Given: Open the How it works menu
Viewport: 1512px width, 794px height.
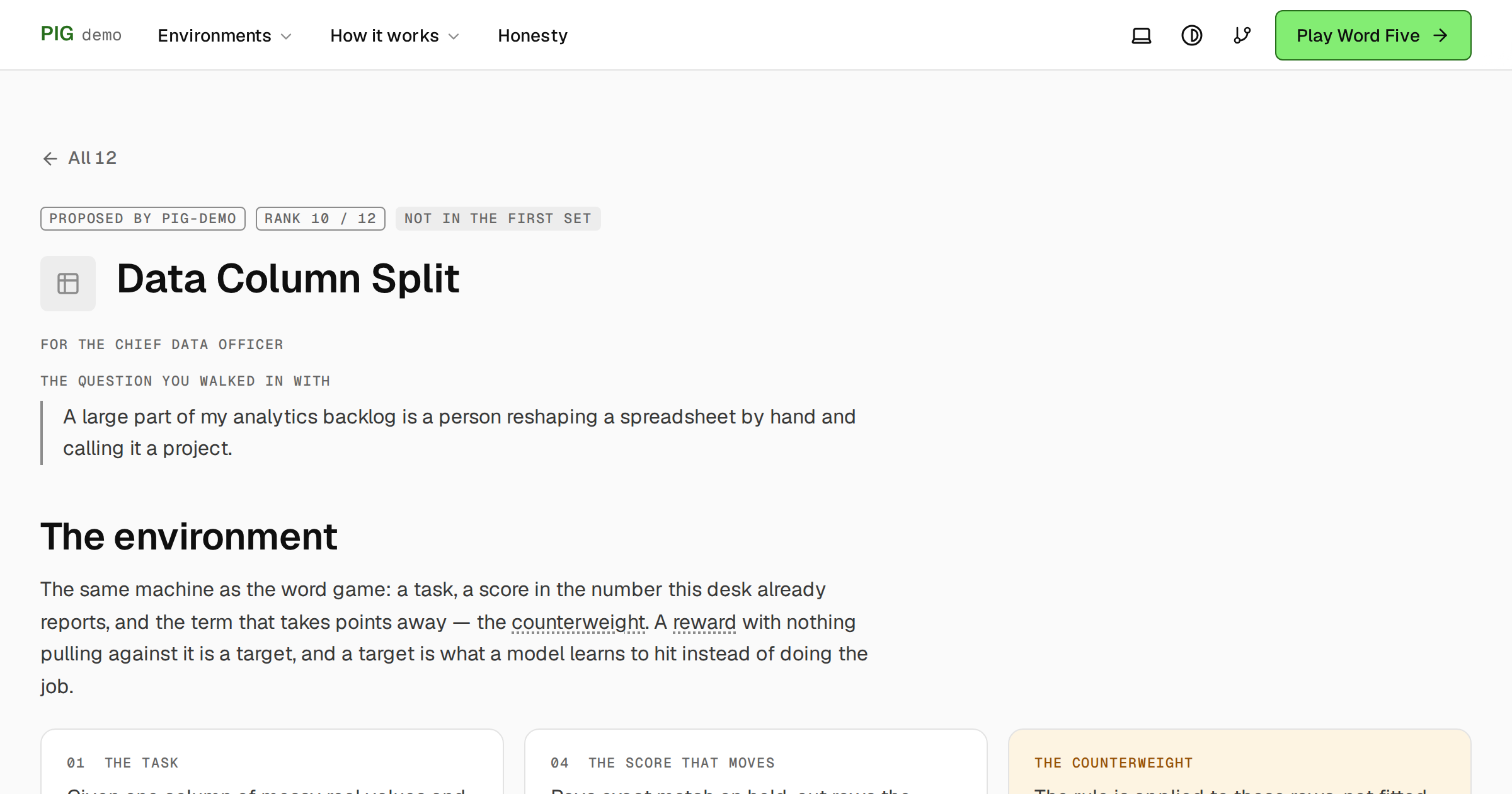Looking at the screenshot, I should pyautogui.click(x=395, y=35).
